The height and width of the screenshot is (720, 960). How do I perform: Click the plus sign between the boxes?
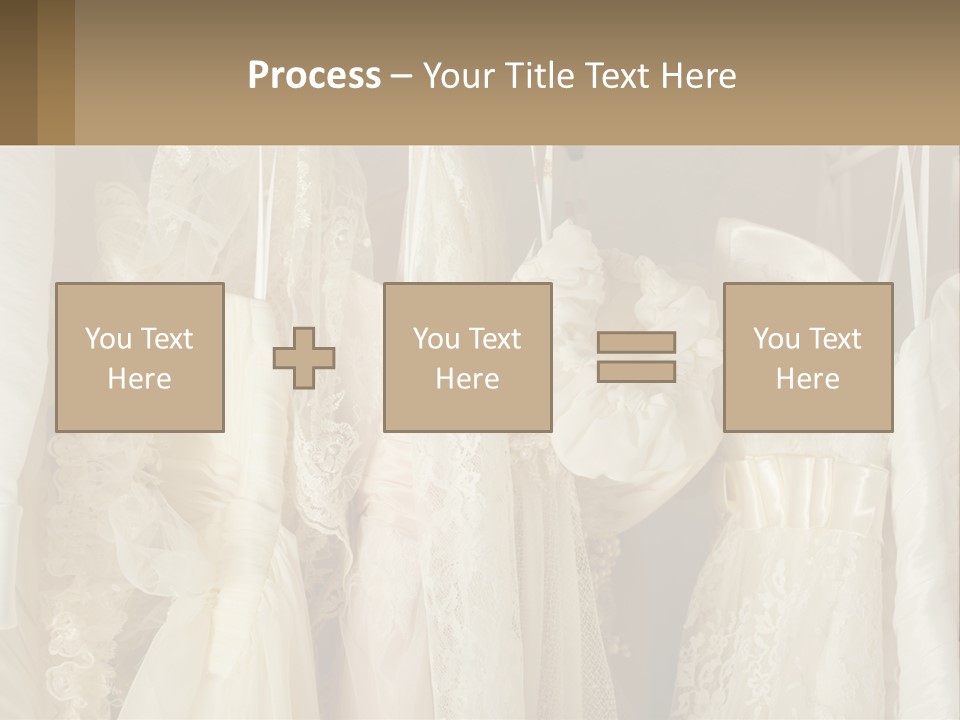pyautogui.click(x=304, y=358)
